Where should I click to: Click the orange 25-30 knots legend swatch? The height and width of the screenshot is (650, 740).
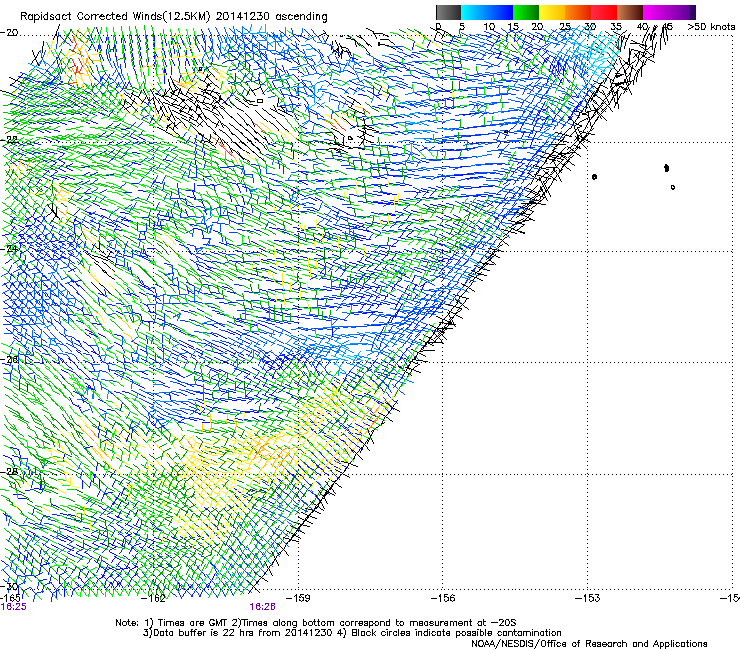[x=578, y=12]
